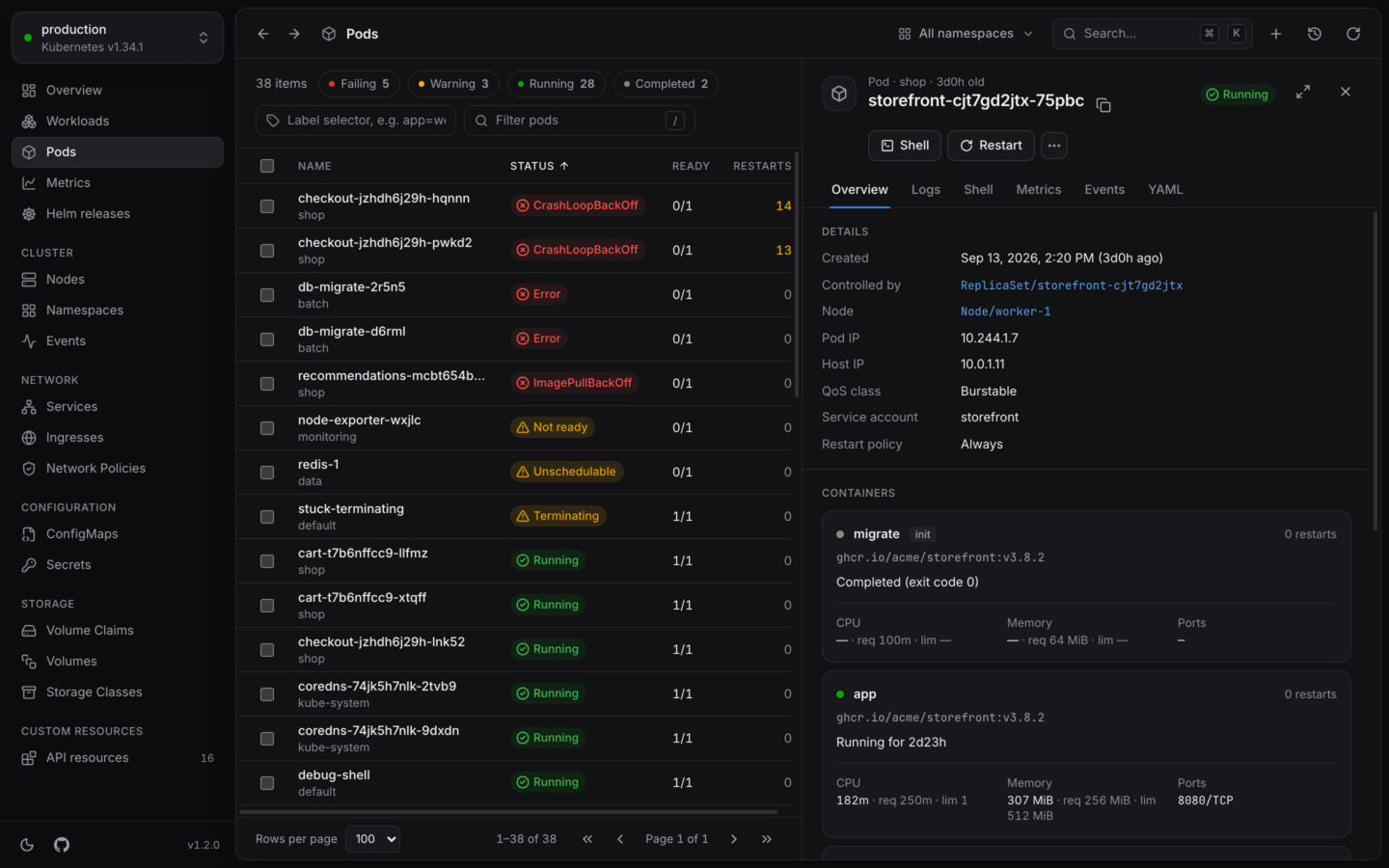
Task: Switch to the Events tab
Action: tap(1104, 190)
